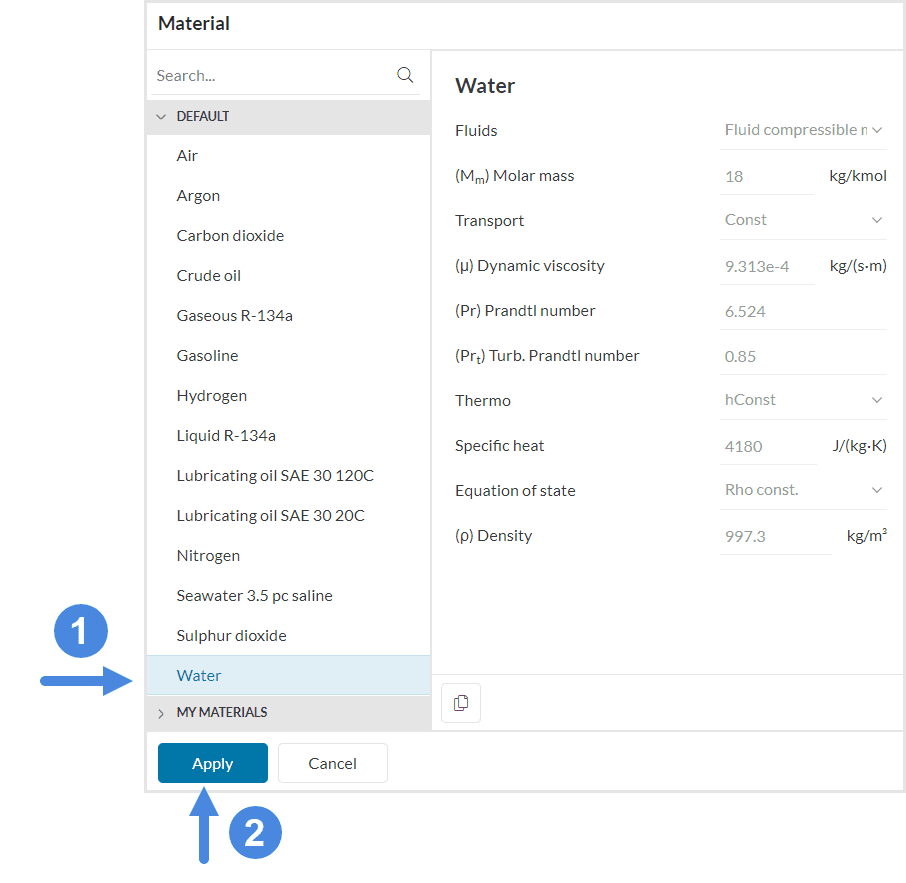Click the Apply button

click(213, 763)
